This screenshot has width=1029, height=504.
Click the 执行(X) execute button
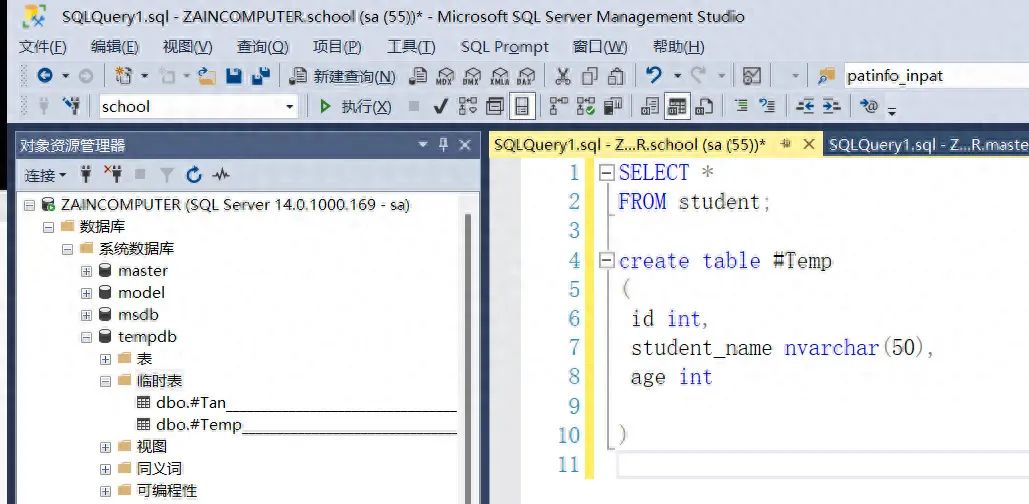point(355,106)
